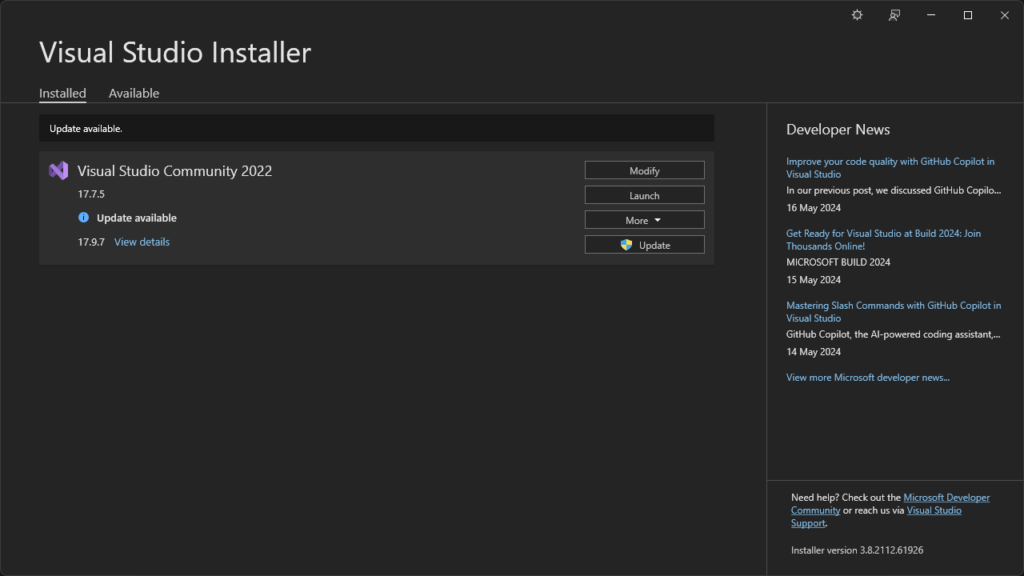Click the Modify button
This screenshot has height=576, width=1024.
pyautogui.click(x=645, y=170)
